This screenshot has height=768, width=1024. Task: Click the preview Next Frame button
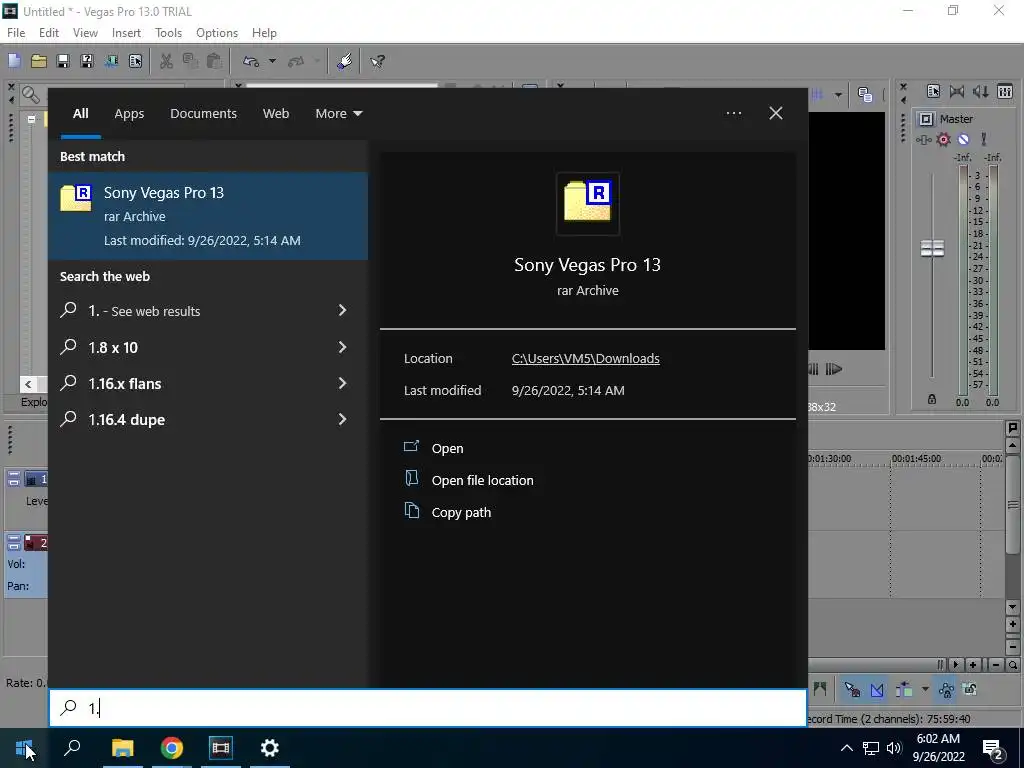(833, 370)
